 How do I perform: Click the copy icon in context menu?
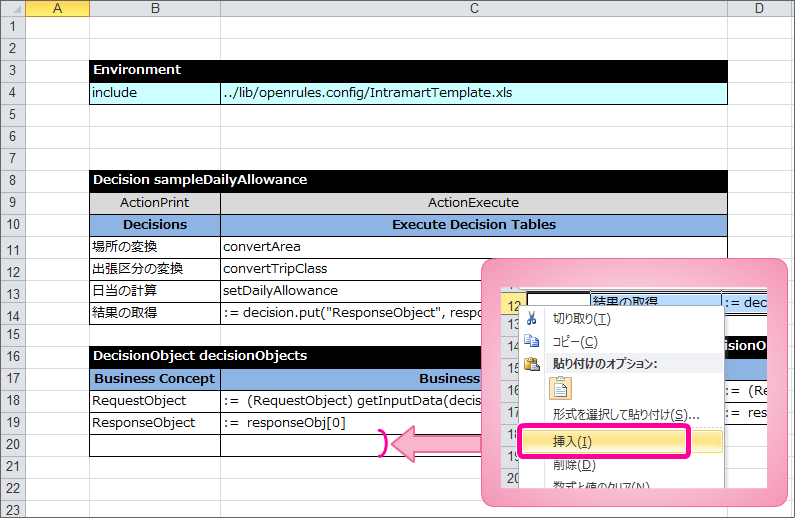coord(531,342)
